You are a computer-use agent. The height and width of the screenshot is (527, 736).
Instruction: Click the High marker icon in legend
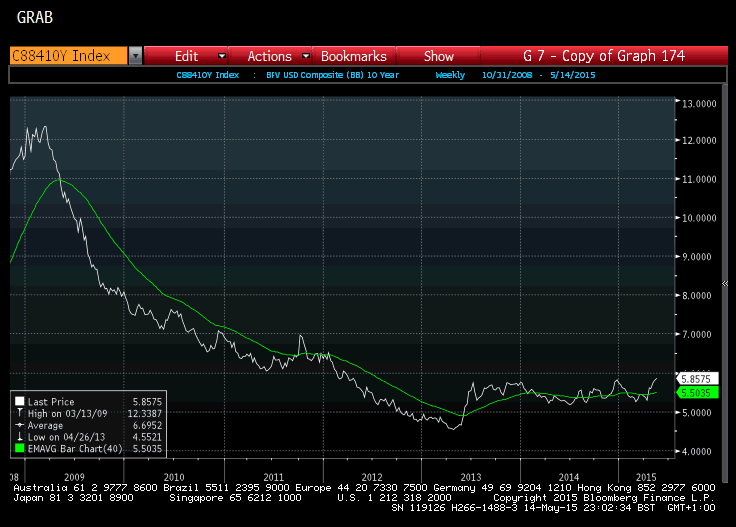pyautogui.click(x=20, y=413)
